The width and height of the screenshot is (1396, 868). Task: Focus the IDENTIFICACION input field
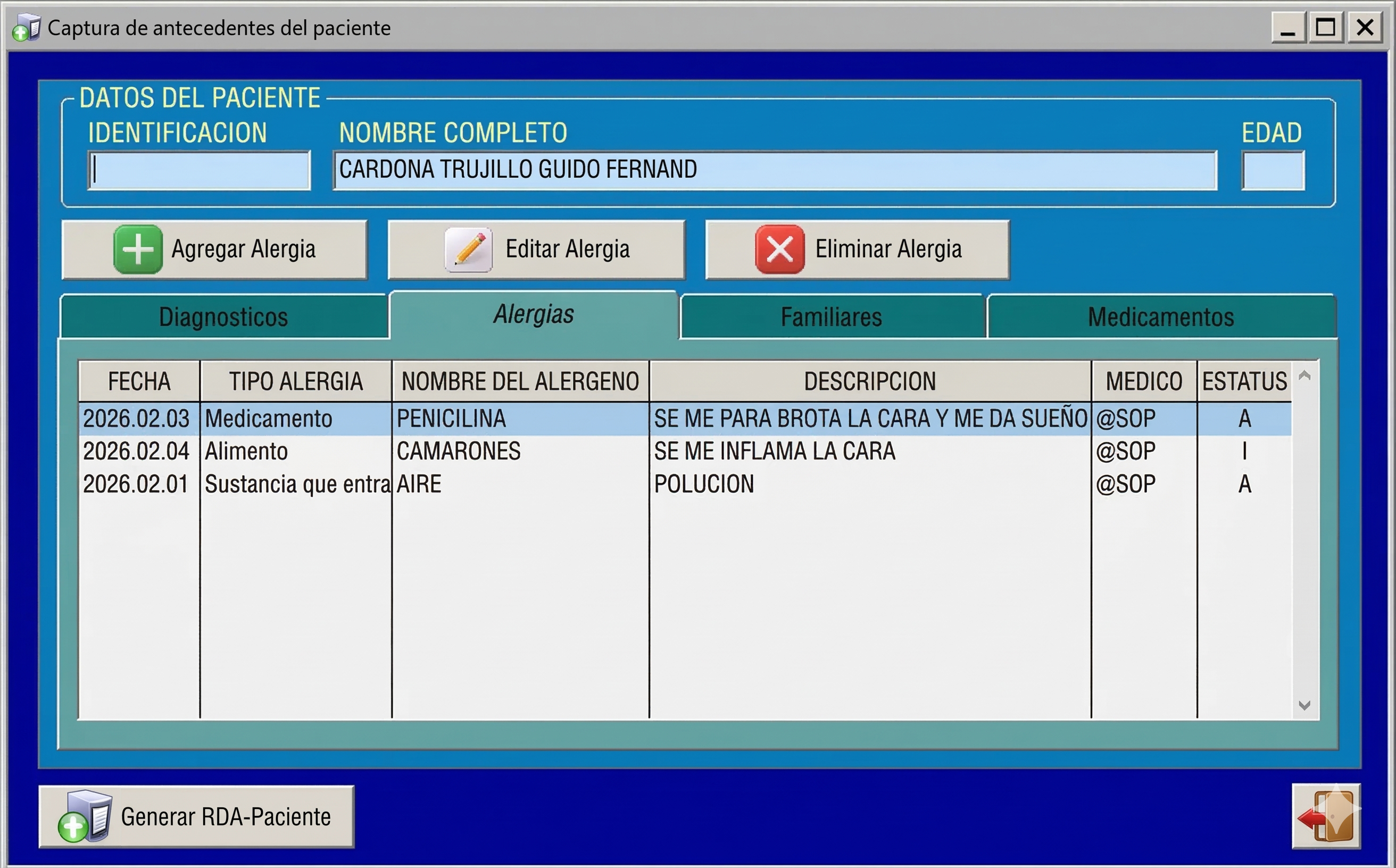click(200, 171)
